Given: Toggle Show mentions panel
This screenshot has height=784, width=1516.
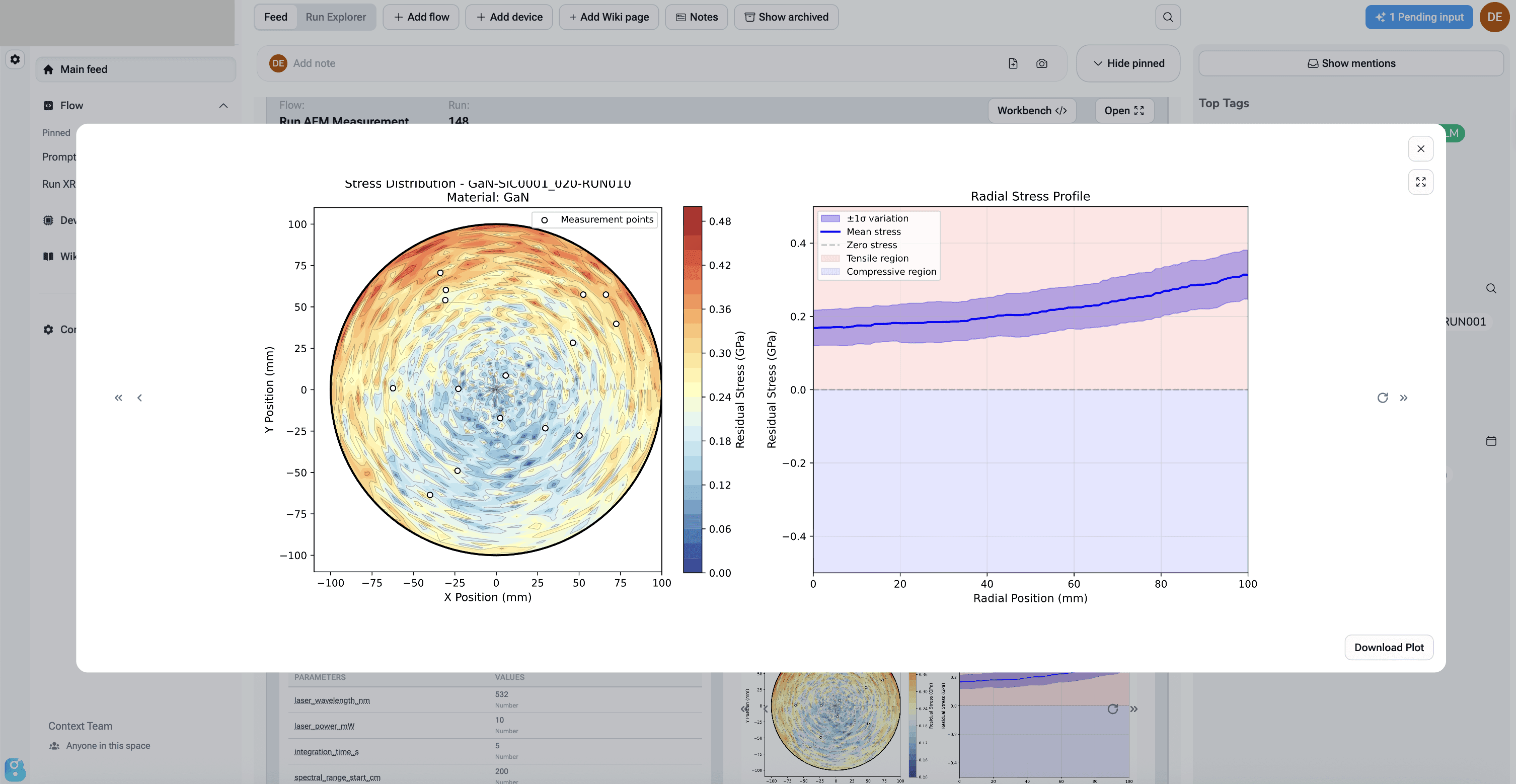Looking at the screenshot, I should click(1350, 63).
